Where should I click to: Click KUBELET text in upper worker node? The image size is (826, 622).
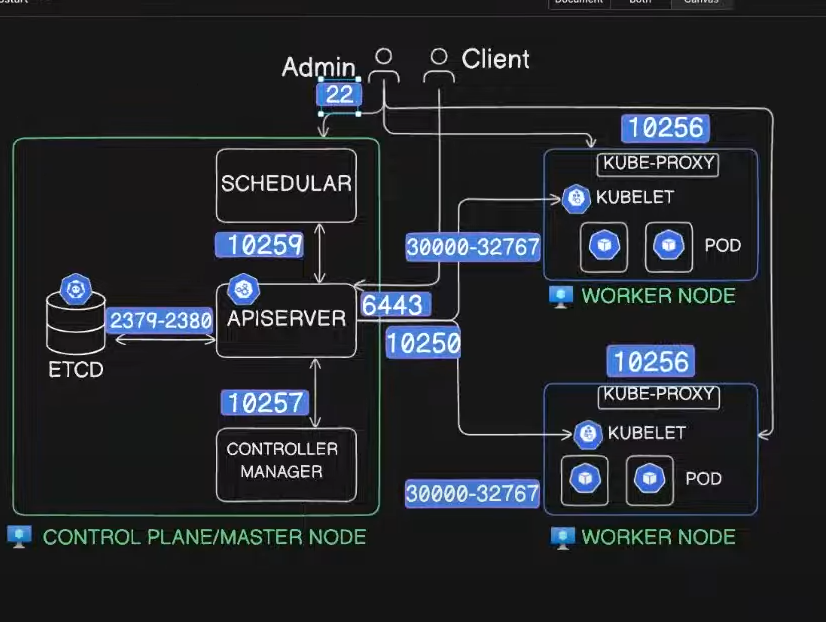(635, 198)
